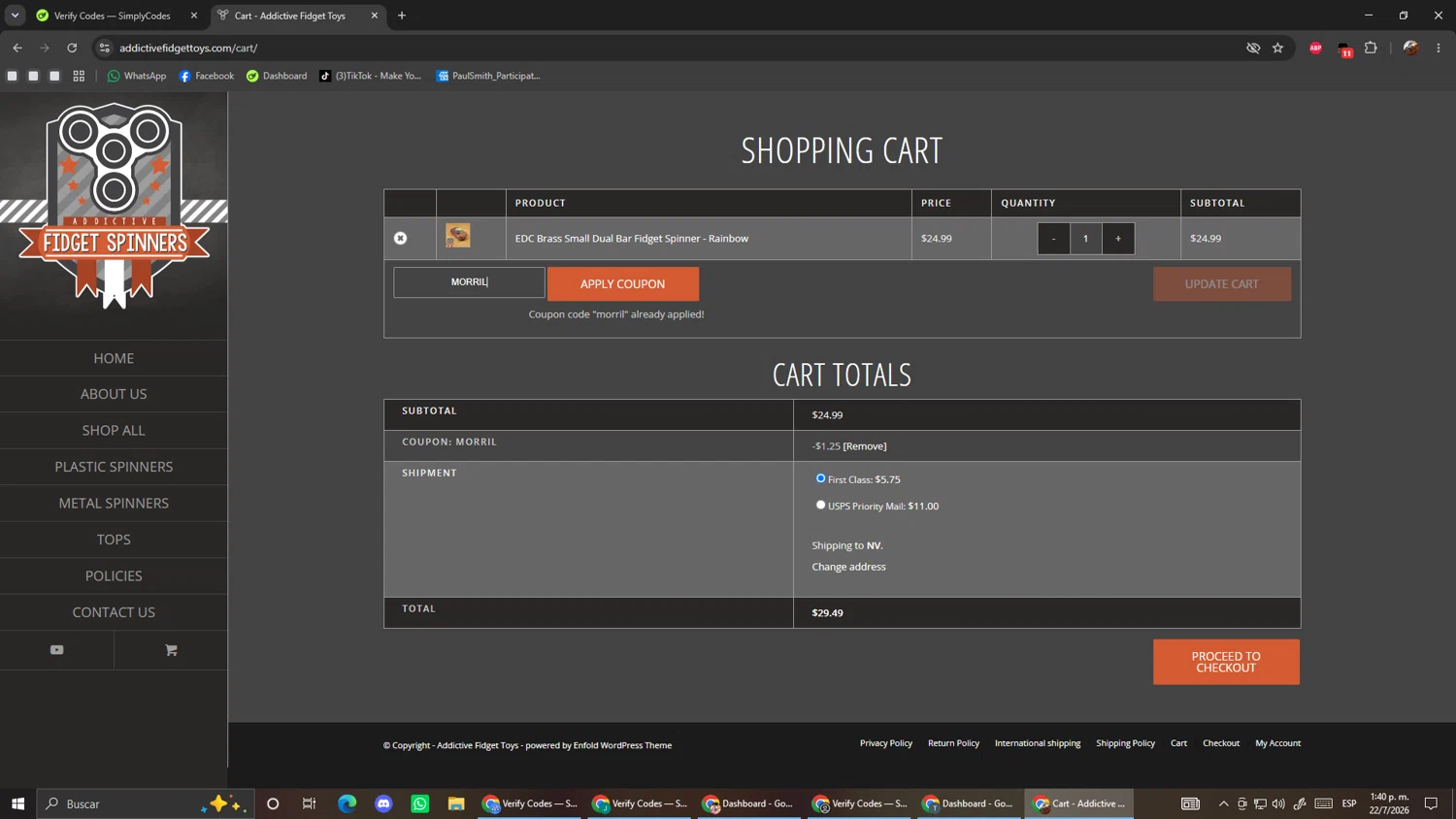Open the tab search dropdown arrow
This screenshot has width=1456, height=819.
16,16
